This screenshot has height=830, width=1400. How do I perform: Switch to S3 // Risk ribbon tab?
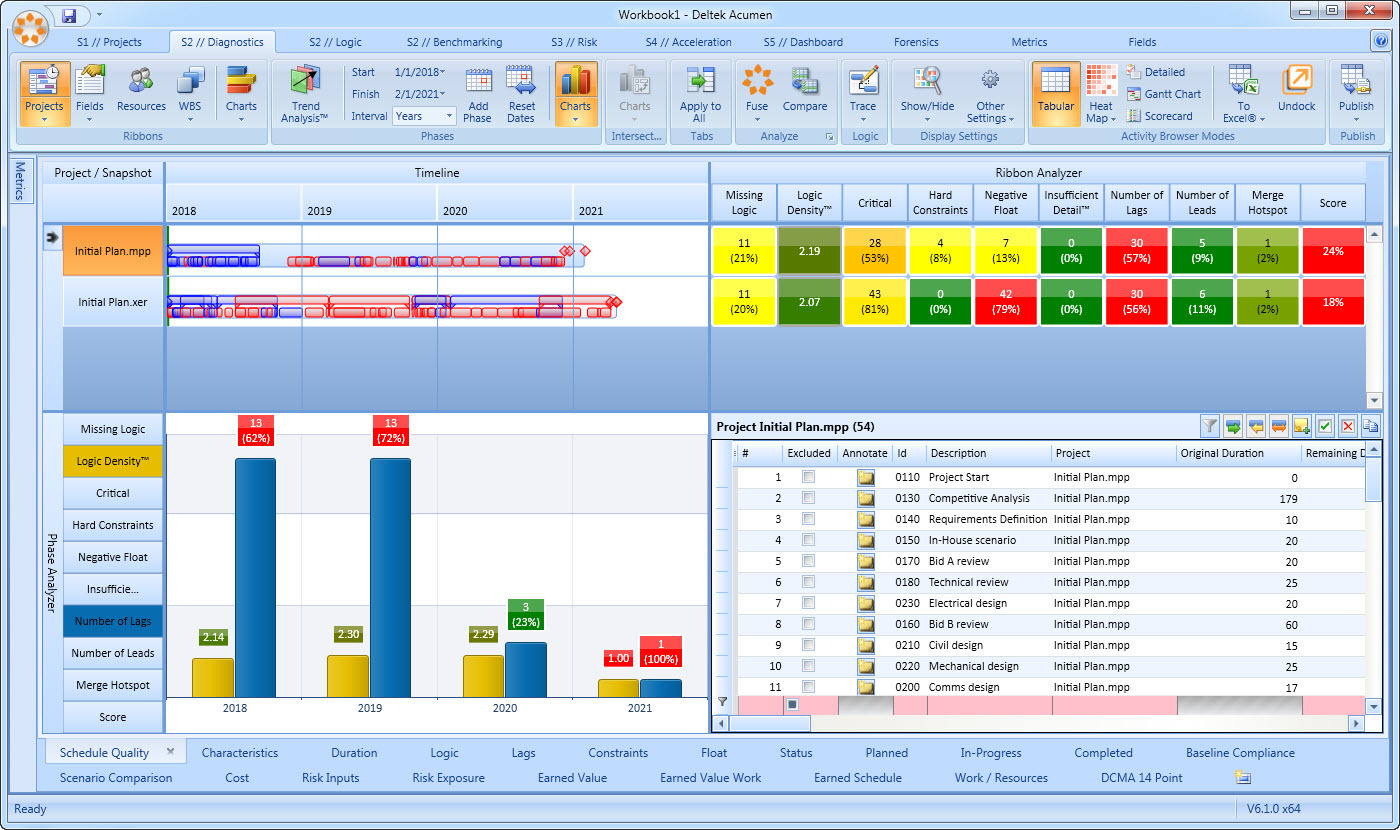[x=574, y=42]
